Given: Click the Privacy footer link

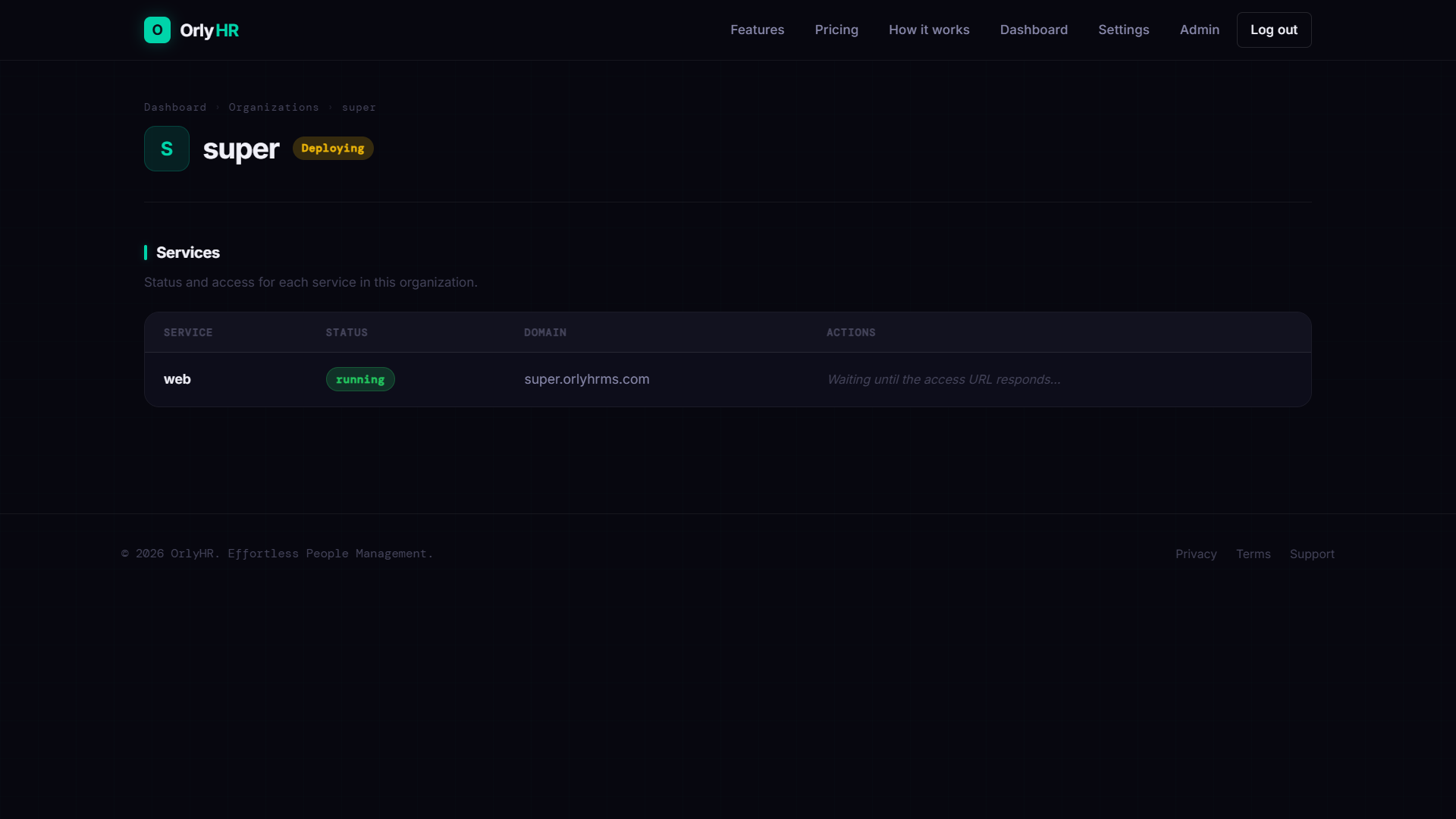Looking at the screenshot, I should click(1195, 554).
